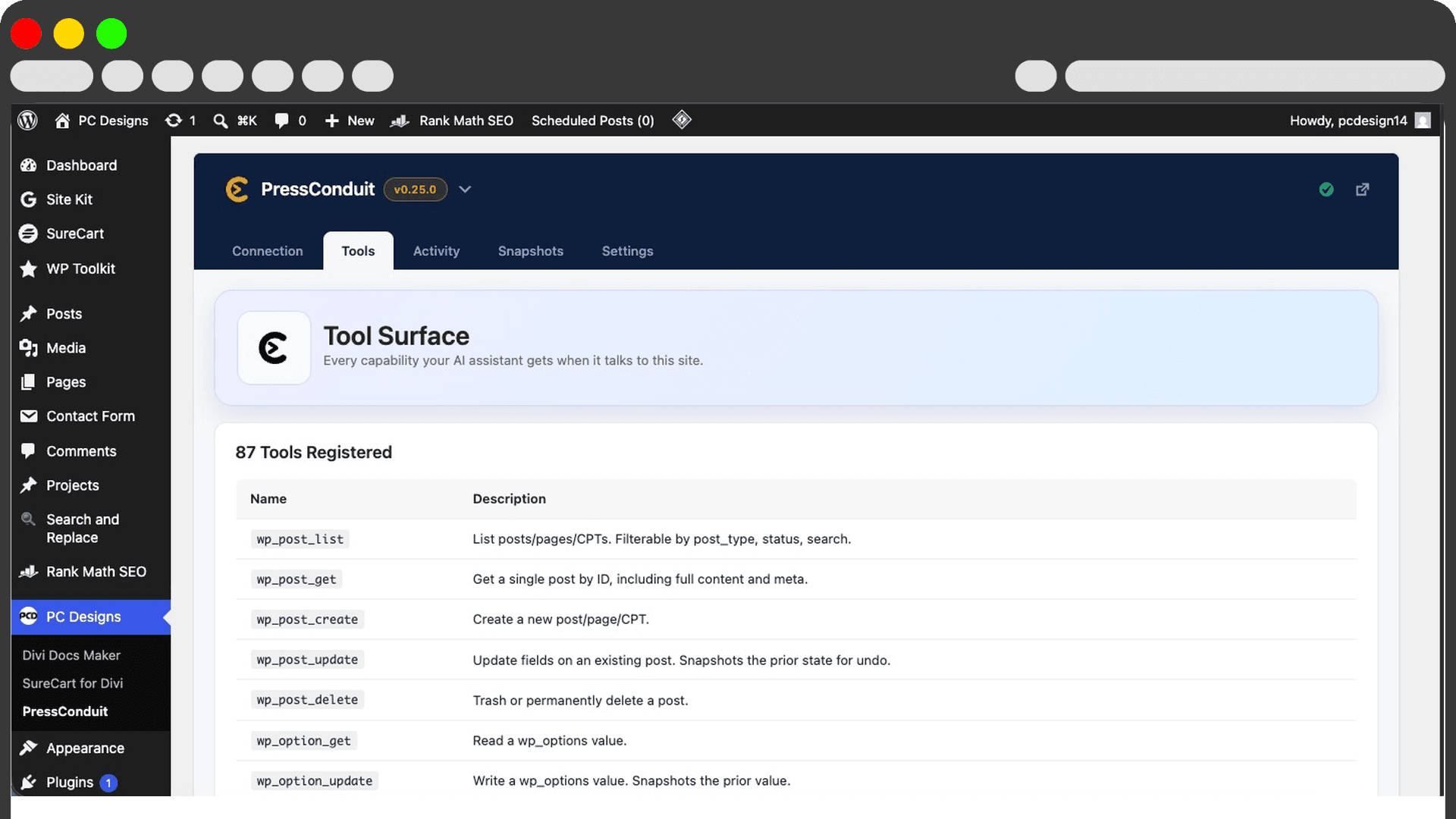
Task: Switch to the Activity tab
Action: [436, 251]
